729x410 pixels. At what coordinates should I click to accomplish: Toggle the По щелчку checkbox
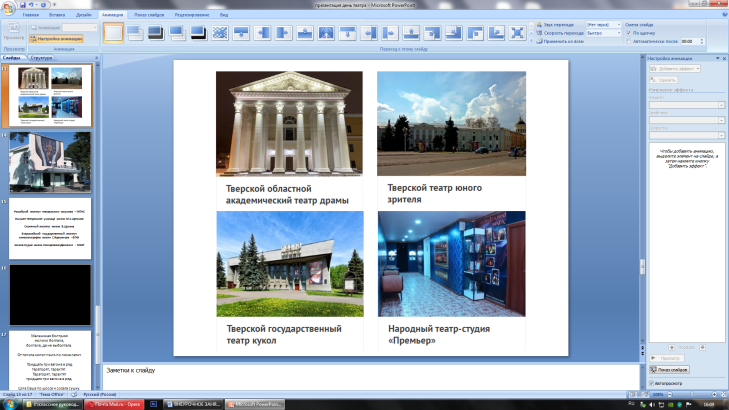coord(627,32)
